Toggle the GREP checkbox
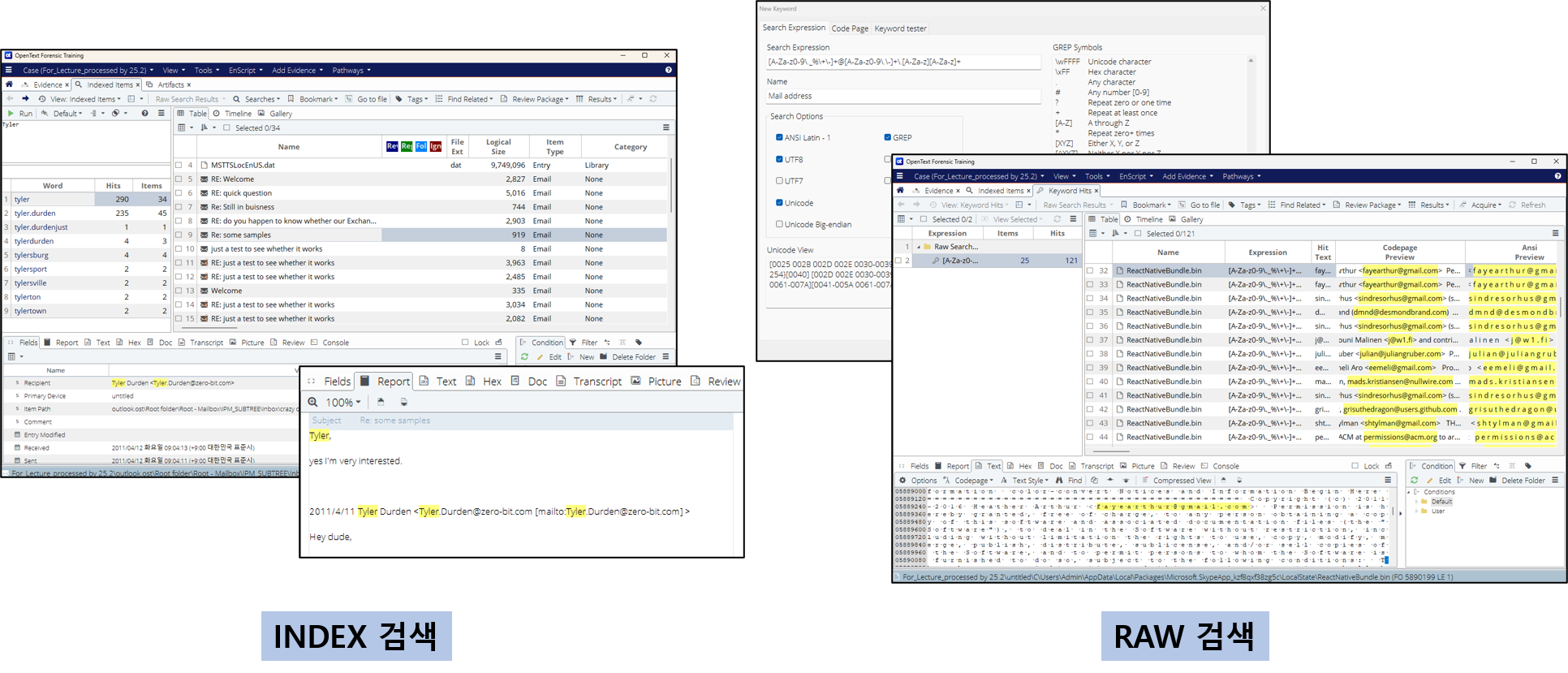Image resolution: width=1568 pixels, height=673 pixels. click(x=887, y=138)
